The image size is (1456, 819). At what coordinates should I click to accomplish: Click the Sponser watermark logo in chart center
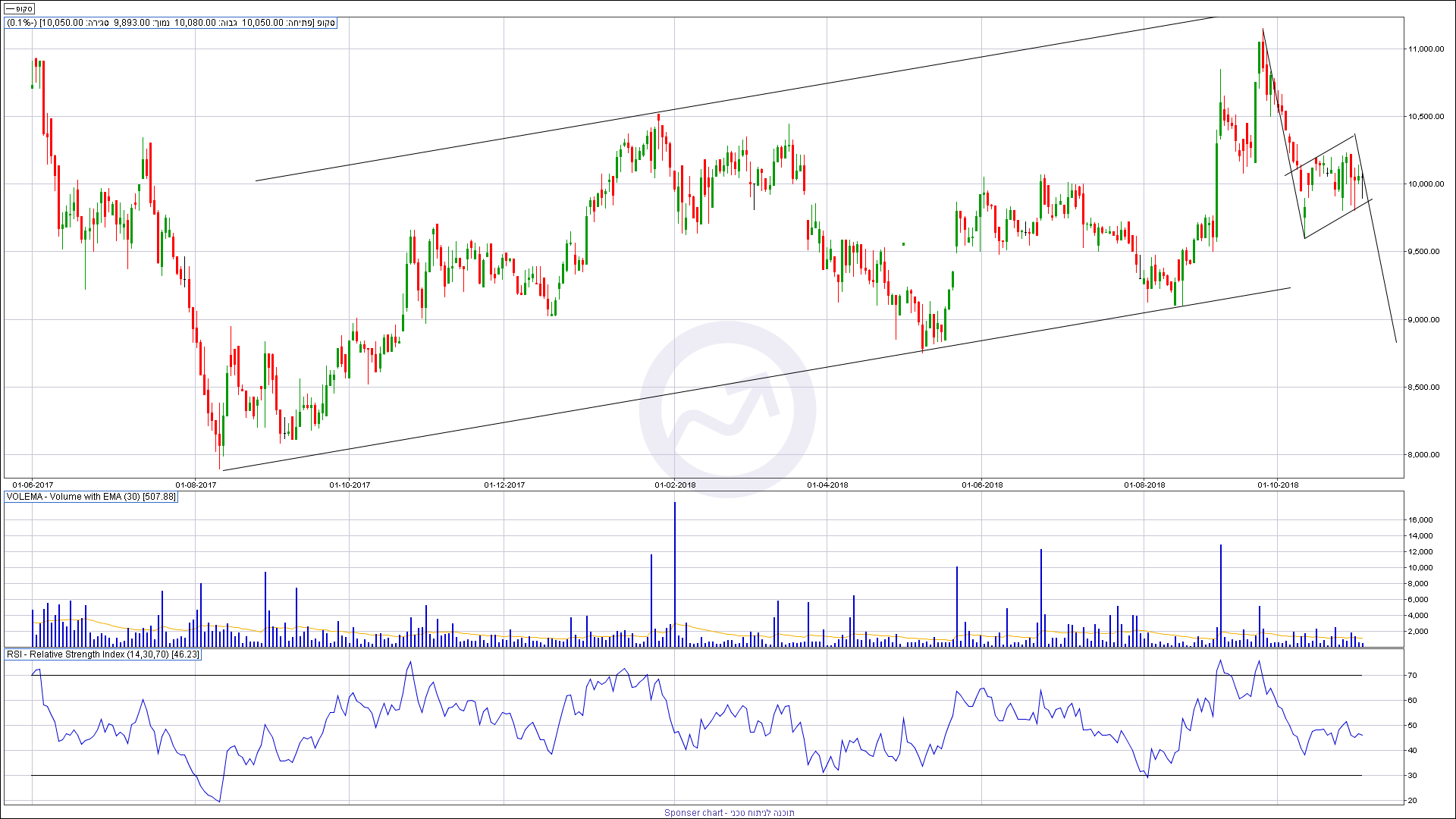[x=727, y=409]
